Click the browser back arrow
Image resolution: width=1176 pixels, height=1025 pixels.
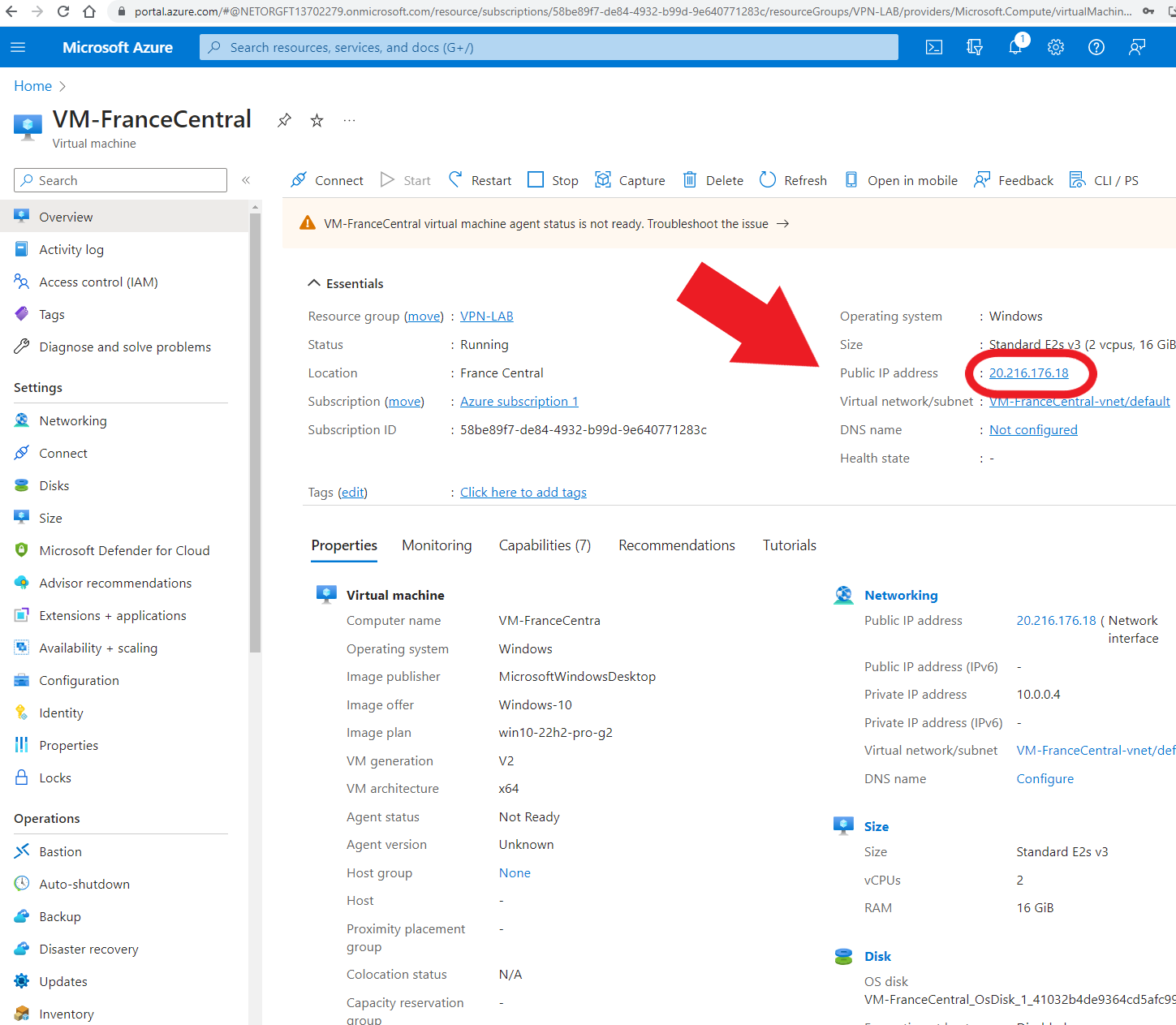pyautogui.click(x=11, y=11)
